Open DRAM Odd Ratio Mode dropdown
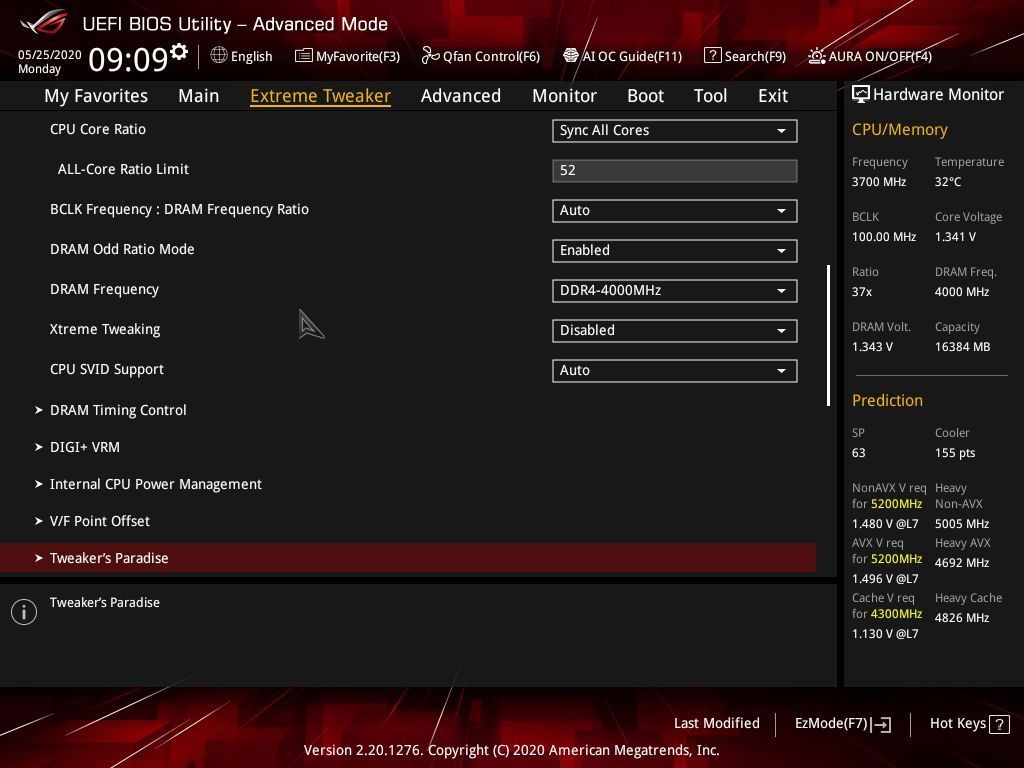This screenshot has width=1024, height=768. tap(675, 251)
